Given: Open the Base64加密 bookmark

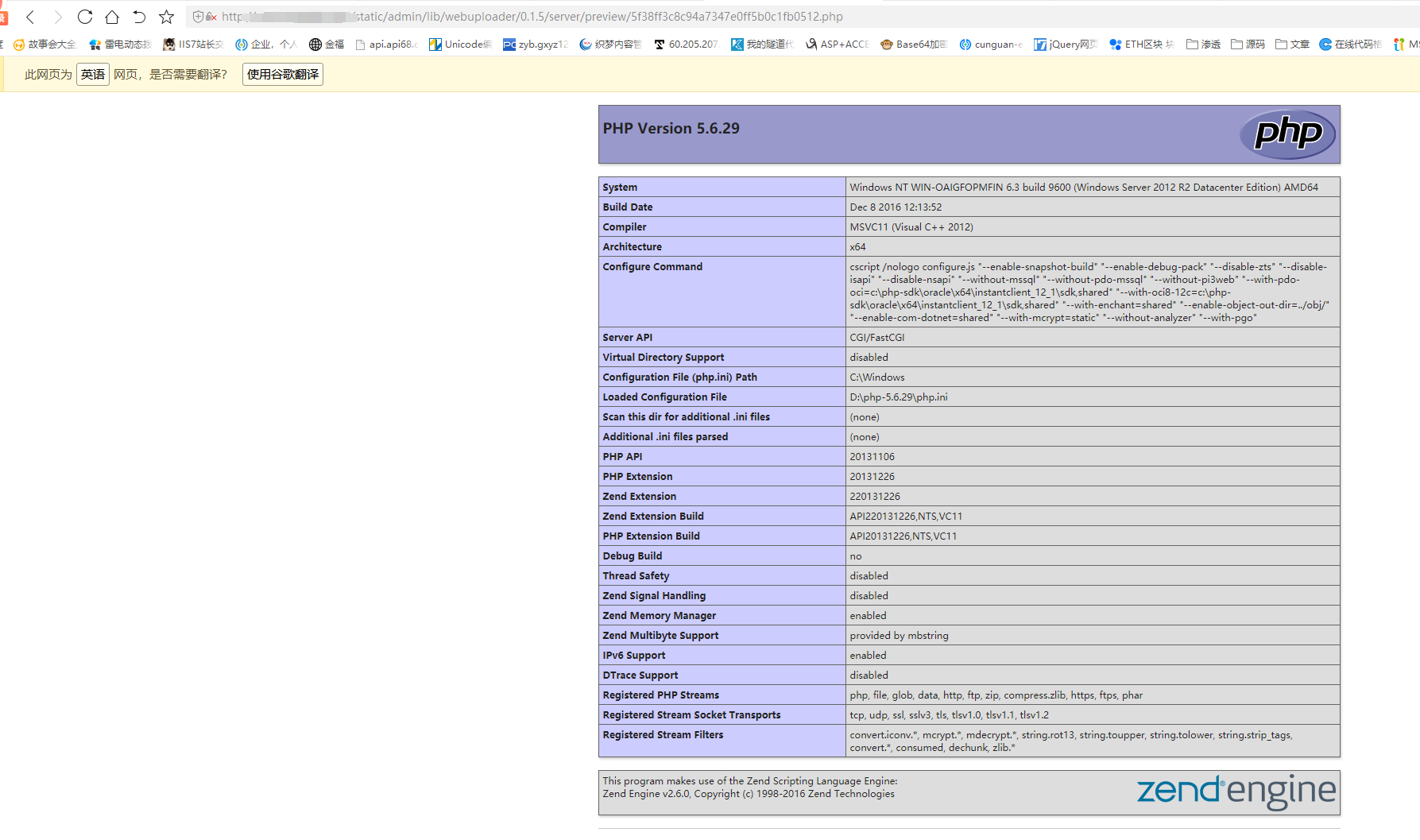Looking at the screenshot, I should (914, 45).
